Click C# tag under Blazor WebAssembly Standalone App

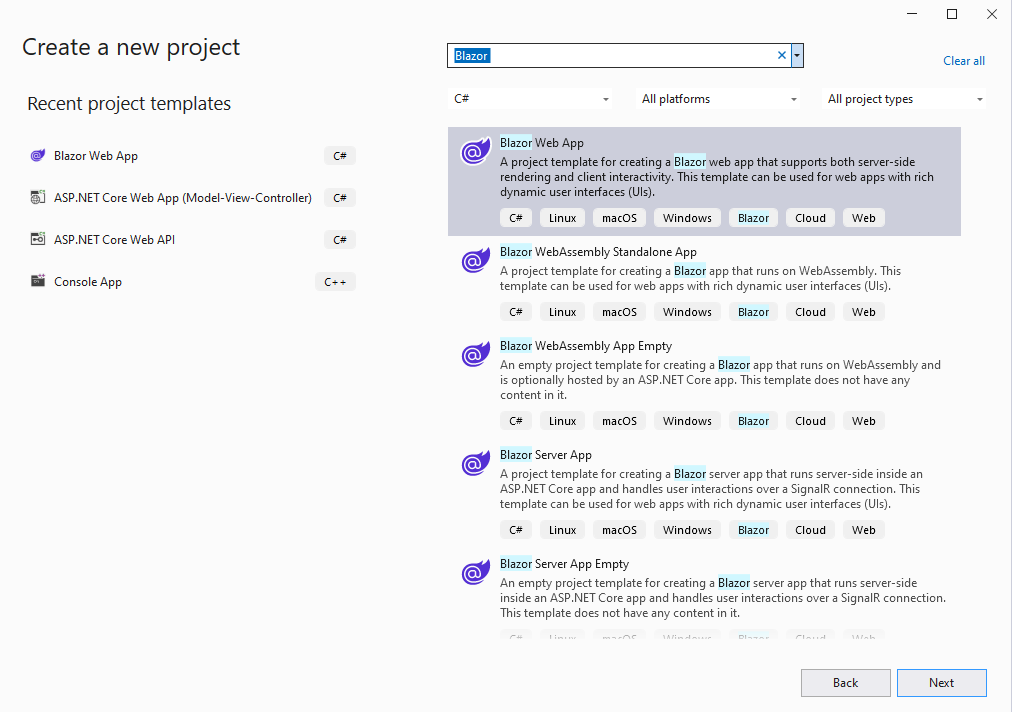click(x=516, y=312)
